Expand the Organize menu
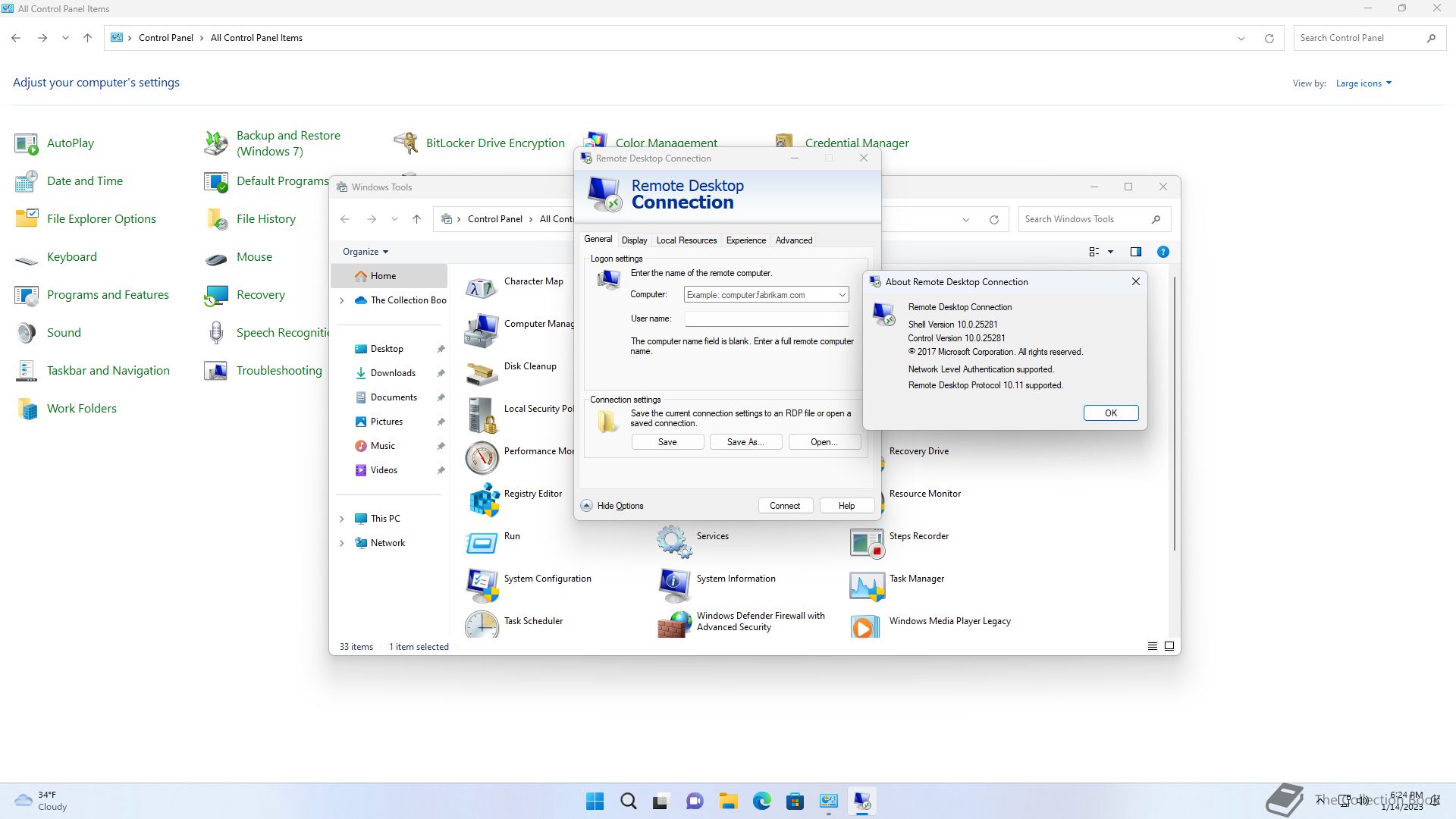The width and height of the screenshot is (1456, 819). 366,252
